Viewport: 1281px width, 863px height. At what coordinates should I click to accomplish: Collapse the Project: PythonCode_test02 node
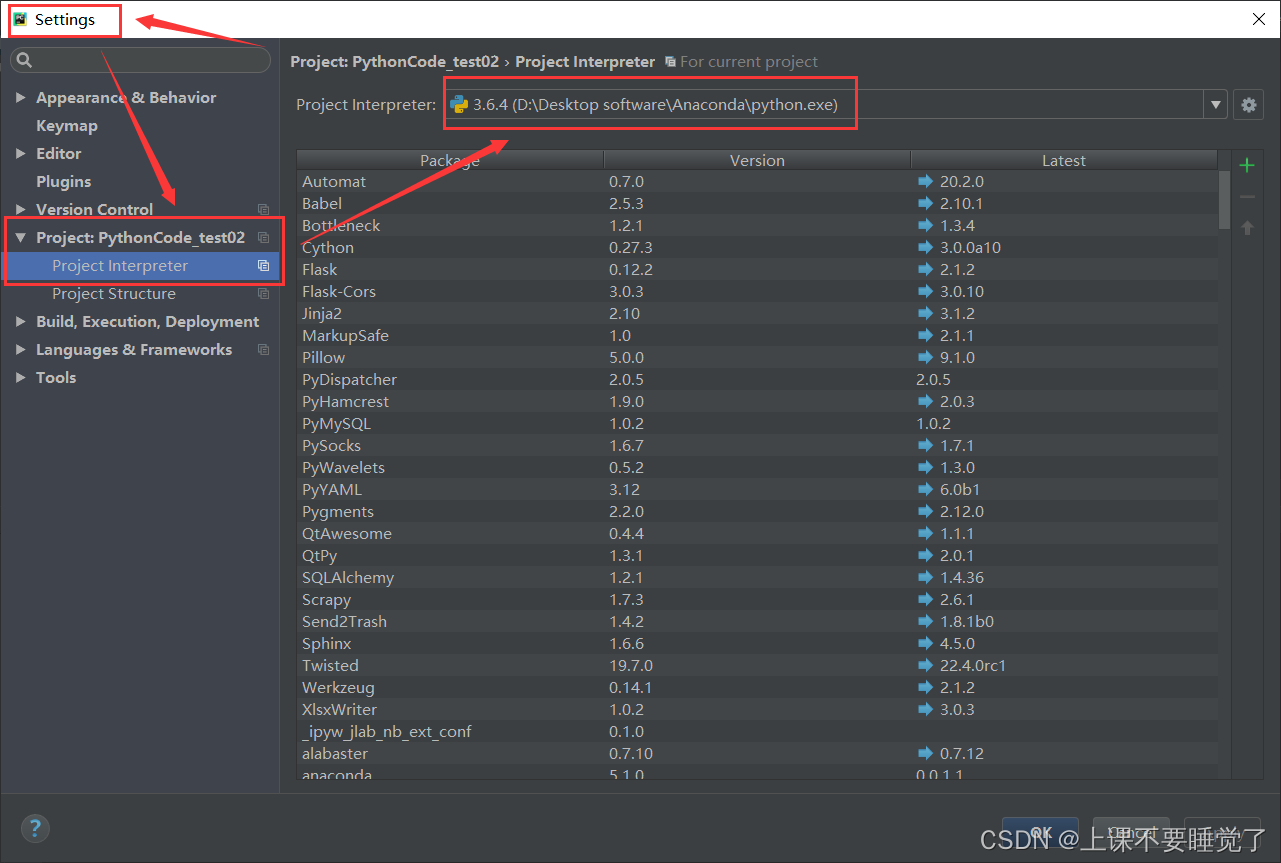tap(21, 238)
